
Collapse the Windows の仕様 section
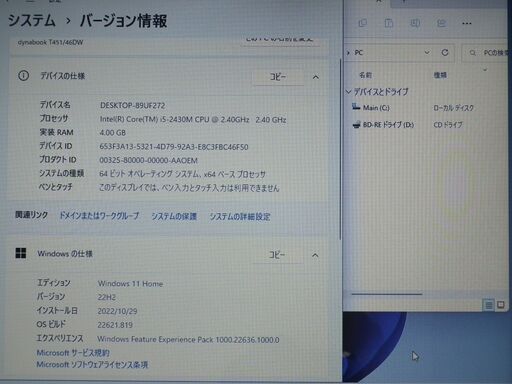pyautogui.click(x=315, y=255)
